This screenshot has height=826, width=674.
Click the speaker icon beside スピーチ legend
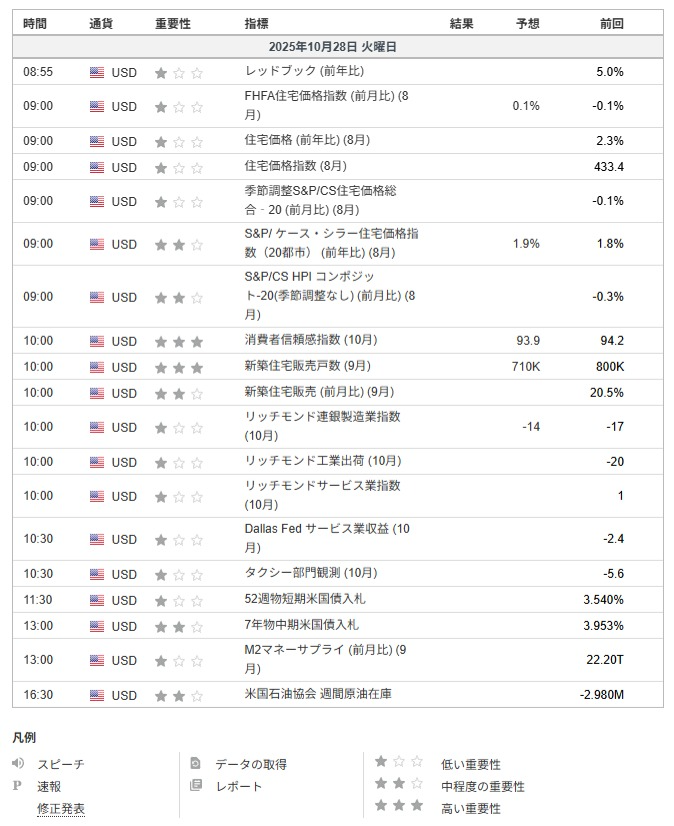click(18, 764)
